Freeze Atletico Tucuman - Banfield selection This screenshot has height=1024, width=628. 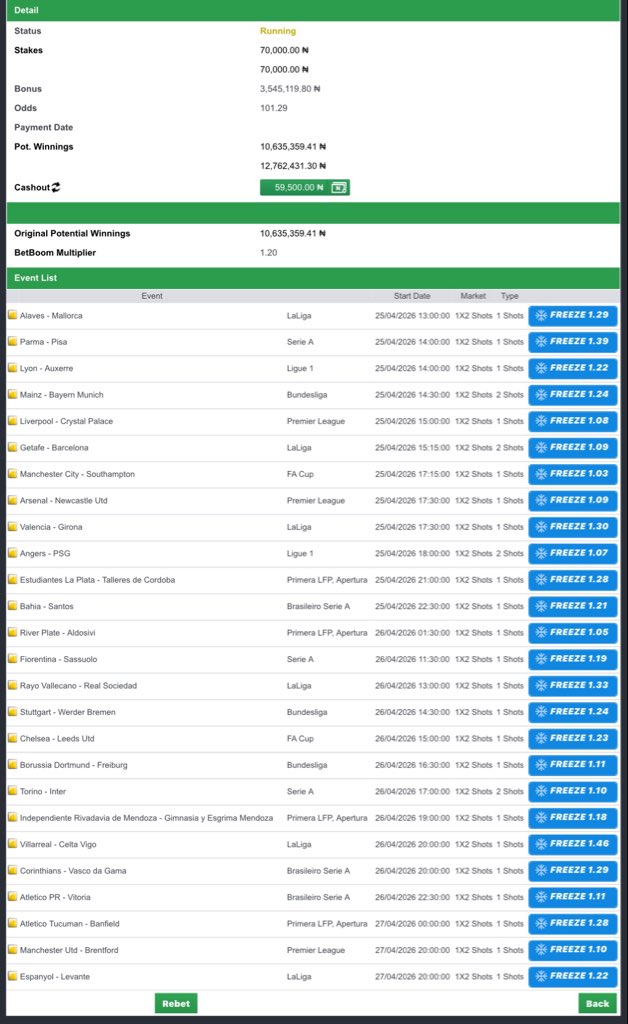[573, 923]
